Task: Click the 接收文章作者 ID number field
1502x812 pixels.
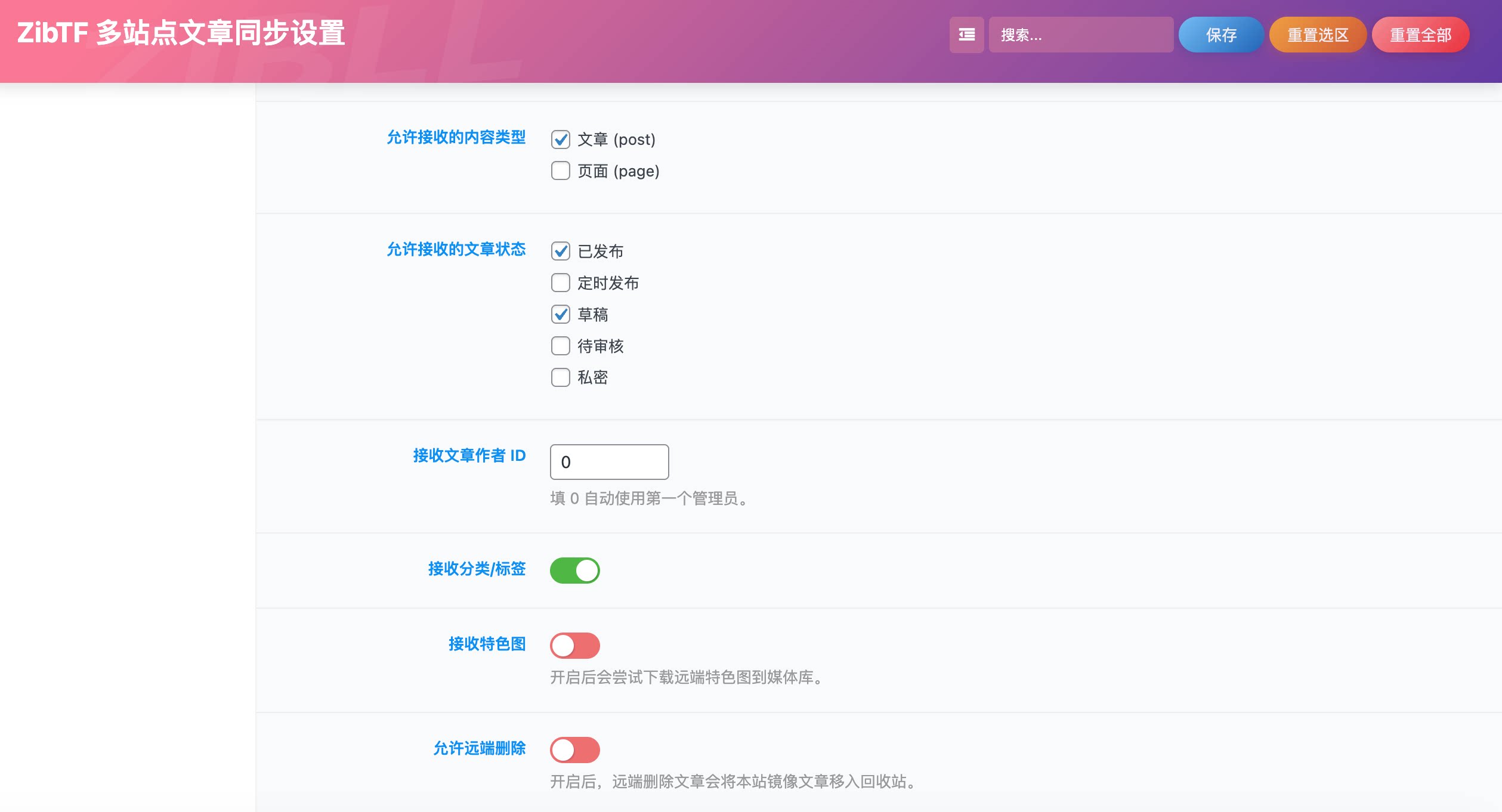Action: pos(608,461)
